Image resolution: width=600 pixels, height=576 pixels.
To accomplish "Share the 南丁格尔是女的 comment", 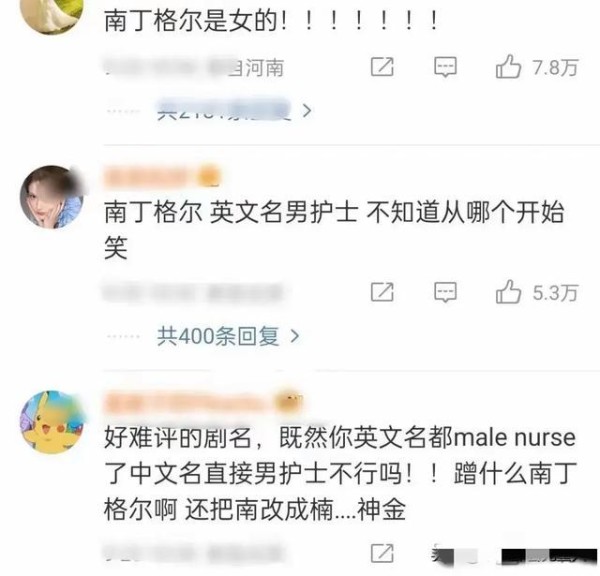I will tap(382, 67).
